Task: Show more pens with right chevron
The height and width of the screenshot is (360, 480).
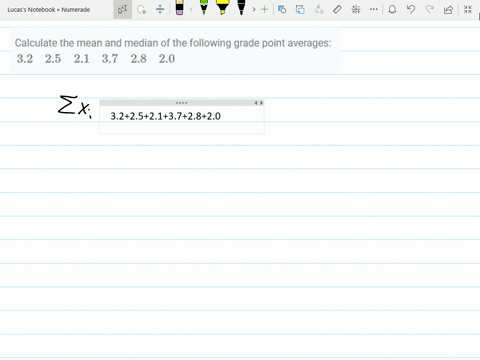Action: [254, 9]
